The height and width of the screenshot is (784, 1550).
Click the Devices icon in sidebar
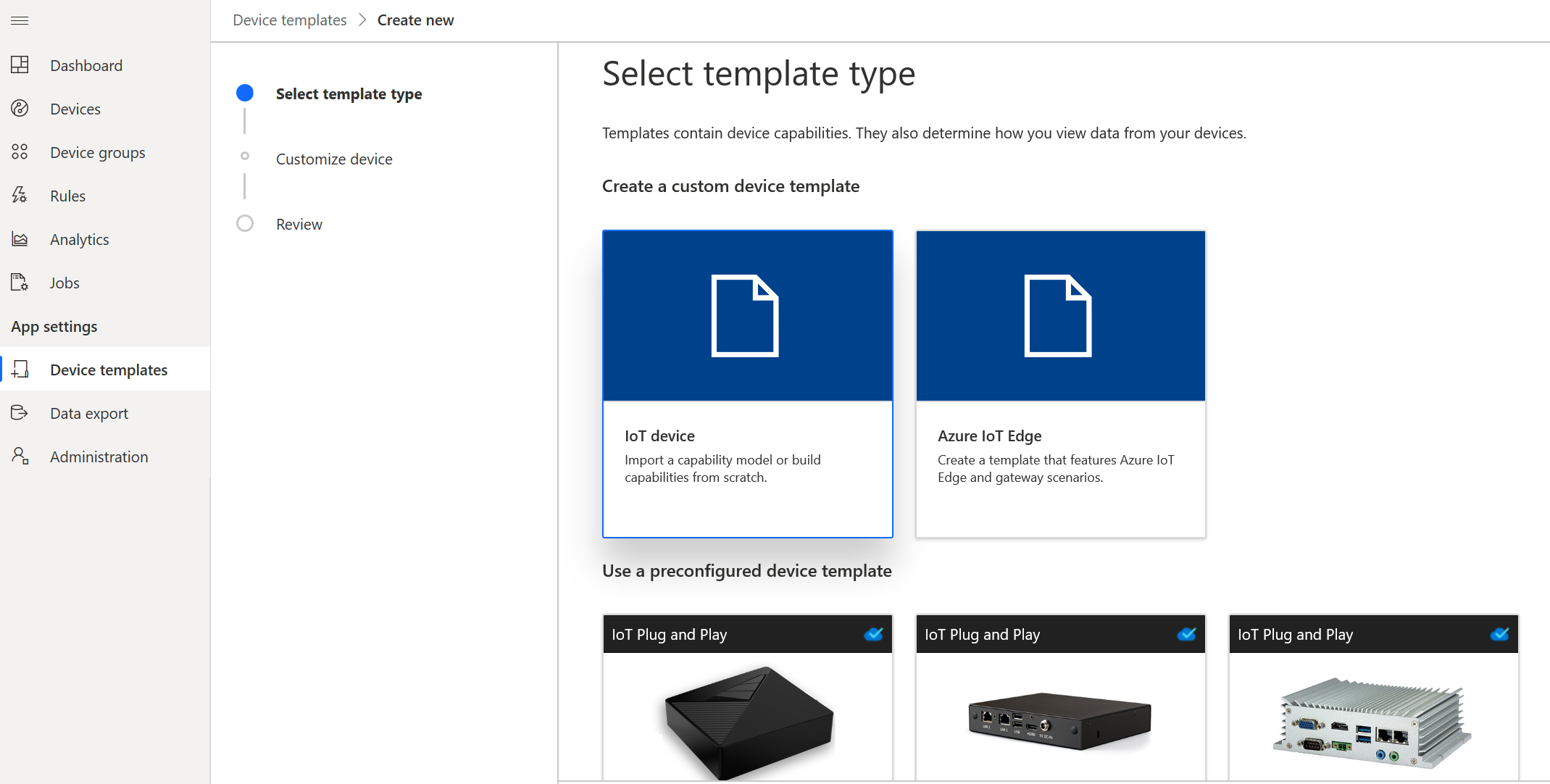pyautogui.click(x=20, y=109)
